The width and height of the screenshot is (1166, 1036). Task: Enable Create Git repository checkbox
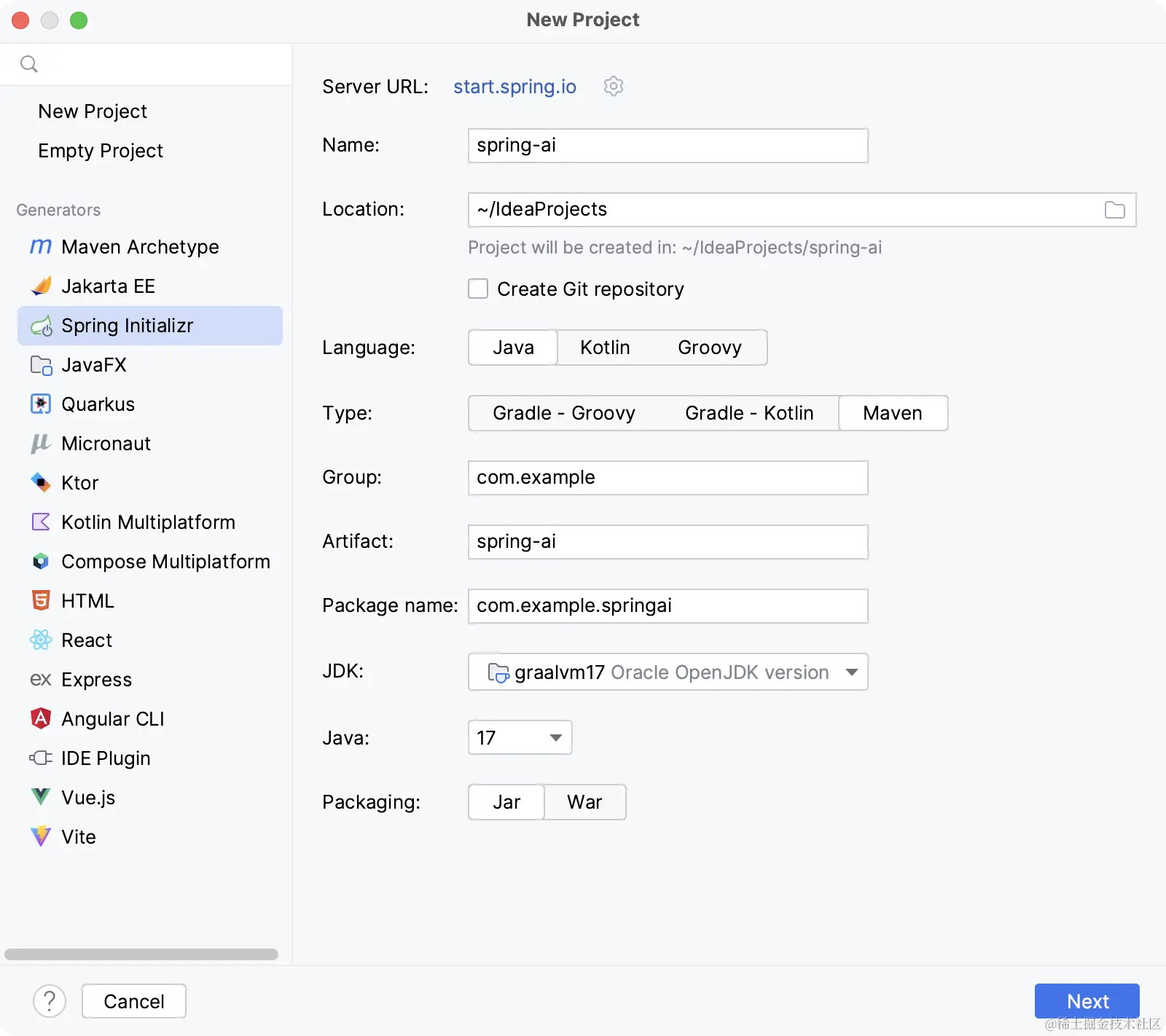478,289
